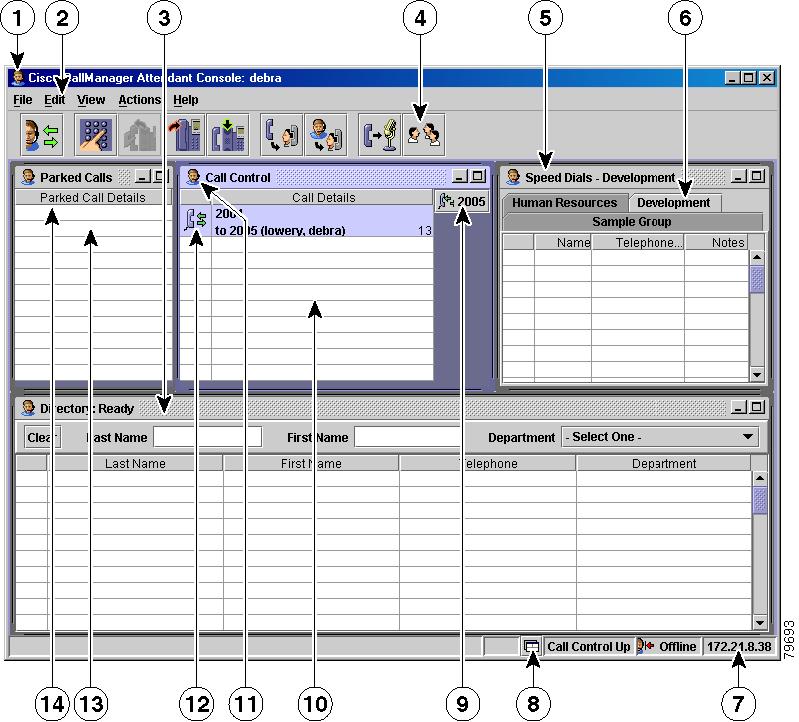Screen dimensions: 799x722
Task: Click the two-people Conference toolbar icon
Action: (x=424, y=135)
